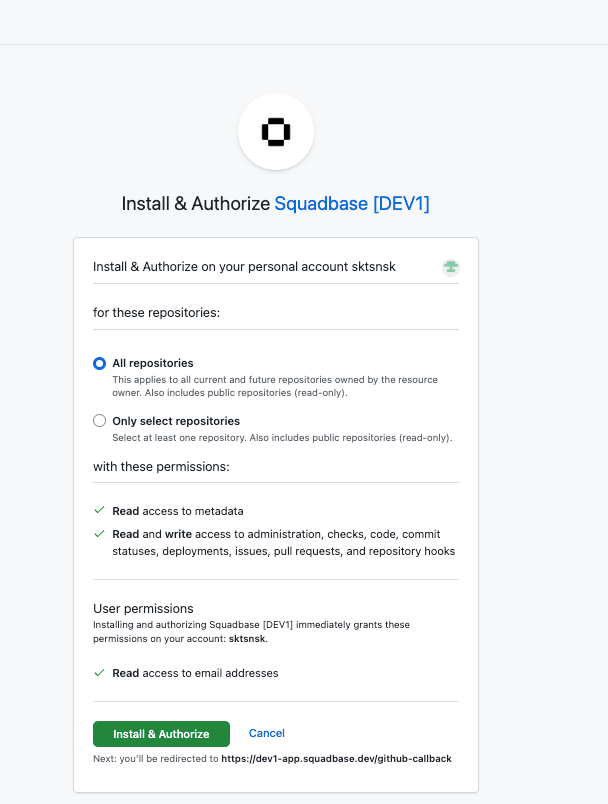
Task: Select the Only select repositories radio option
Action: click(99, 421)
